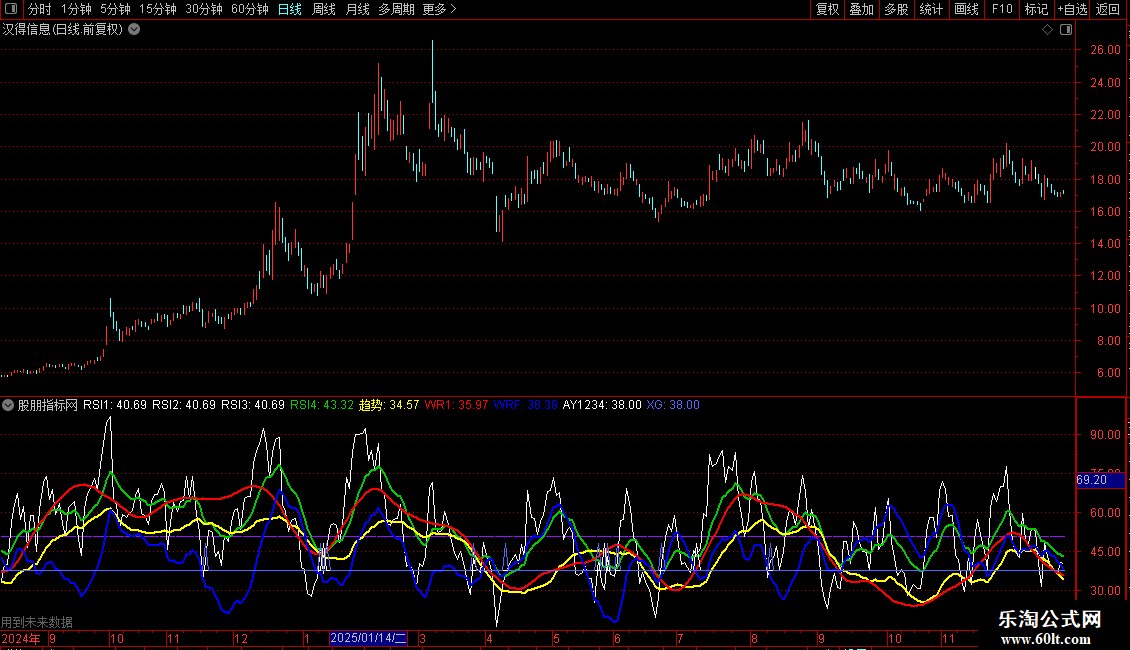The image size is (1130, 650).
Task: Click the 返回 back button
Action: point(1108,9)
